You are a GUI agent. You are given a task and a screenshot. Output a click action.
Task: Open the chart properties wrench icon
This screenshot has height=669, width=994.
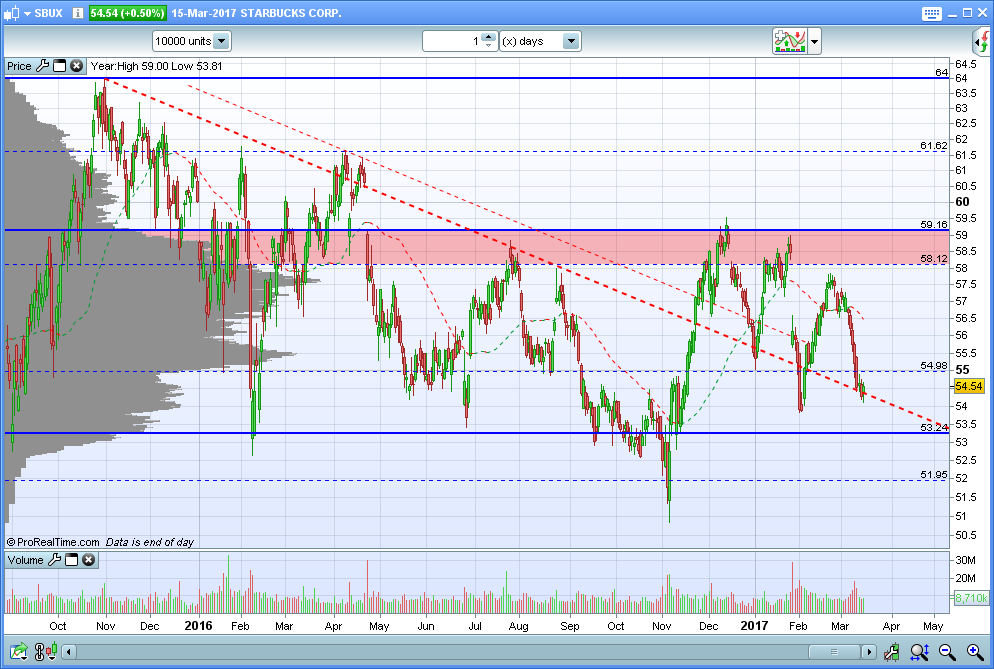point(891,651)
